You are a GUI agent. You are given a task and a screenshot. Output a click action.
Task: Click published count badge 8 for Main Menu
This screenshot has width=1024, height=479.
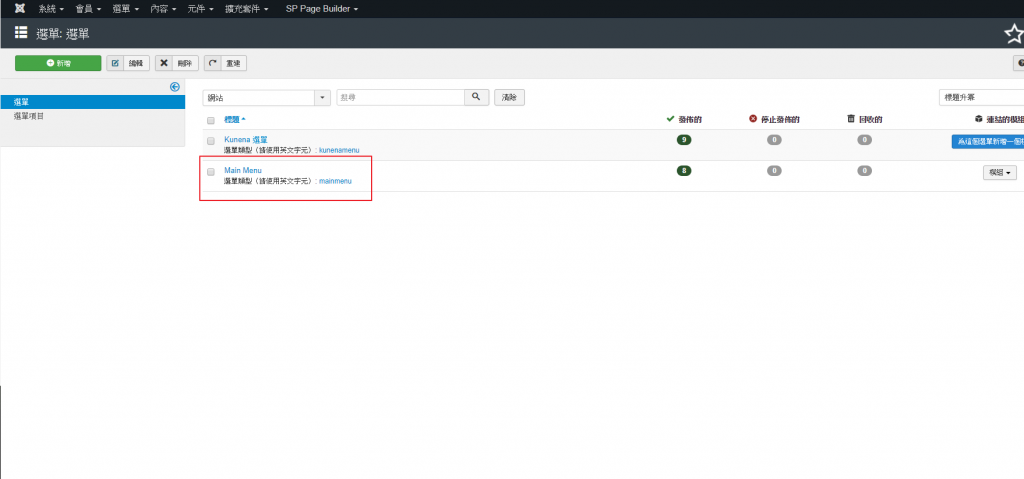point(684,171)
